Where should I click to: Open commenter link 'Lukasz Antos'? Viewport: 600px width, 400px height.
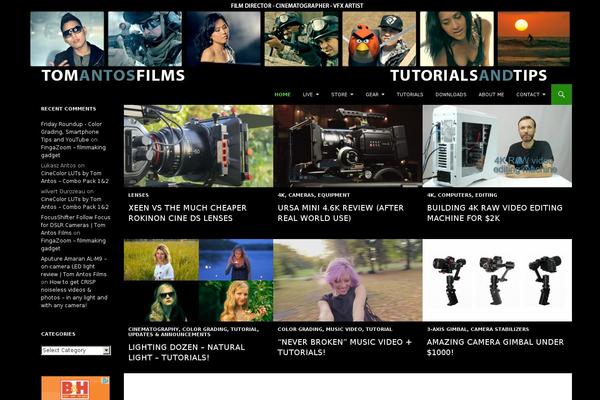(x=58, y=165)
